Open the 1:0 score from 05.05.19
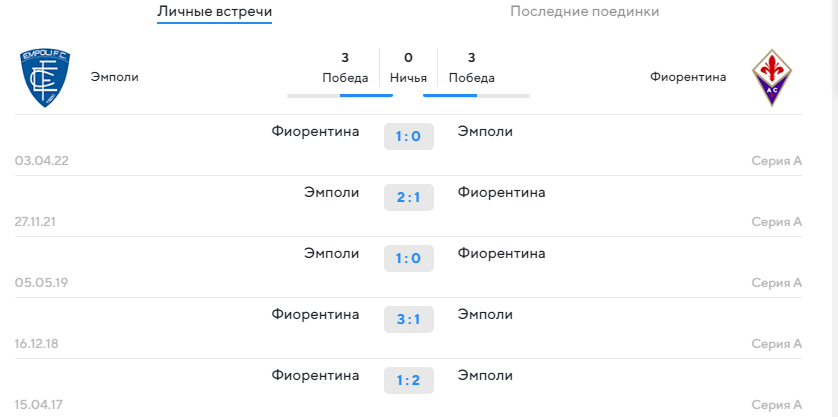This screenshot has width=838, height=417. pyautogui.click(x=409, y=259)
